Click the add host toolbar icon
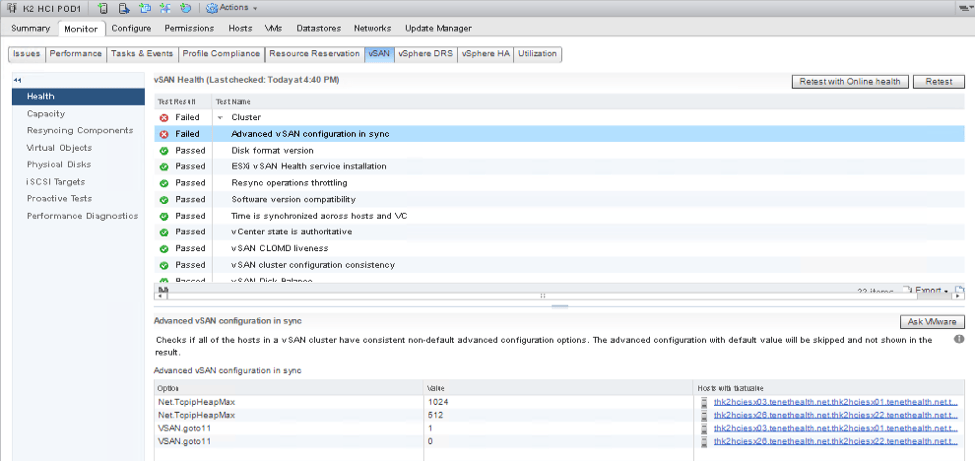This screenshot has height=461, width=975. pos(103,8)
